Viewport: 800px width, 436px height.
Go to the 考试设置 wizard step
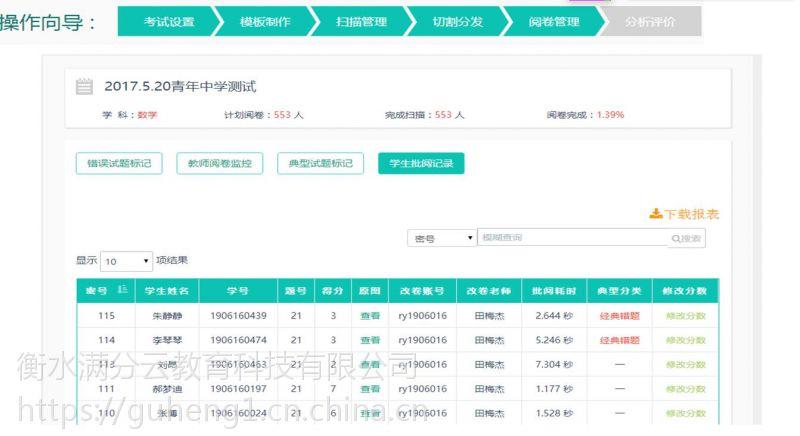click(x=169, y=22)
